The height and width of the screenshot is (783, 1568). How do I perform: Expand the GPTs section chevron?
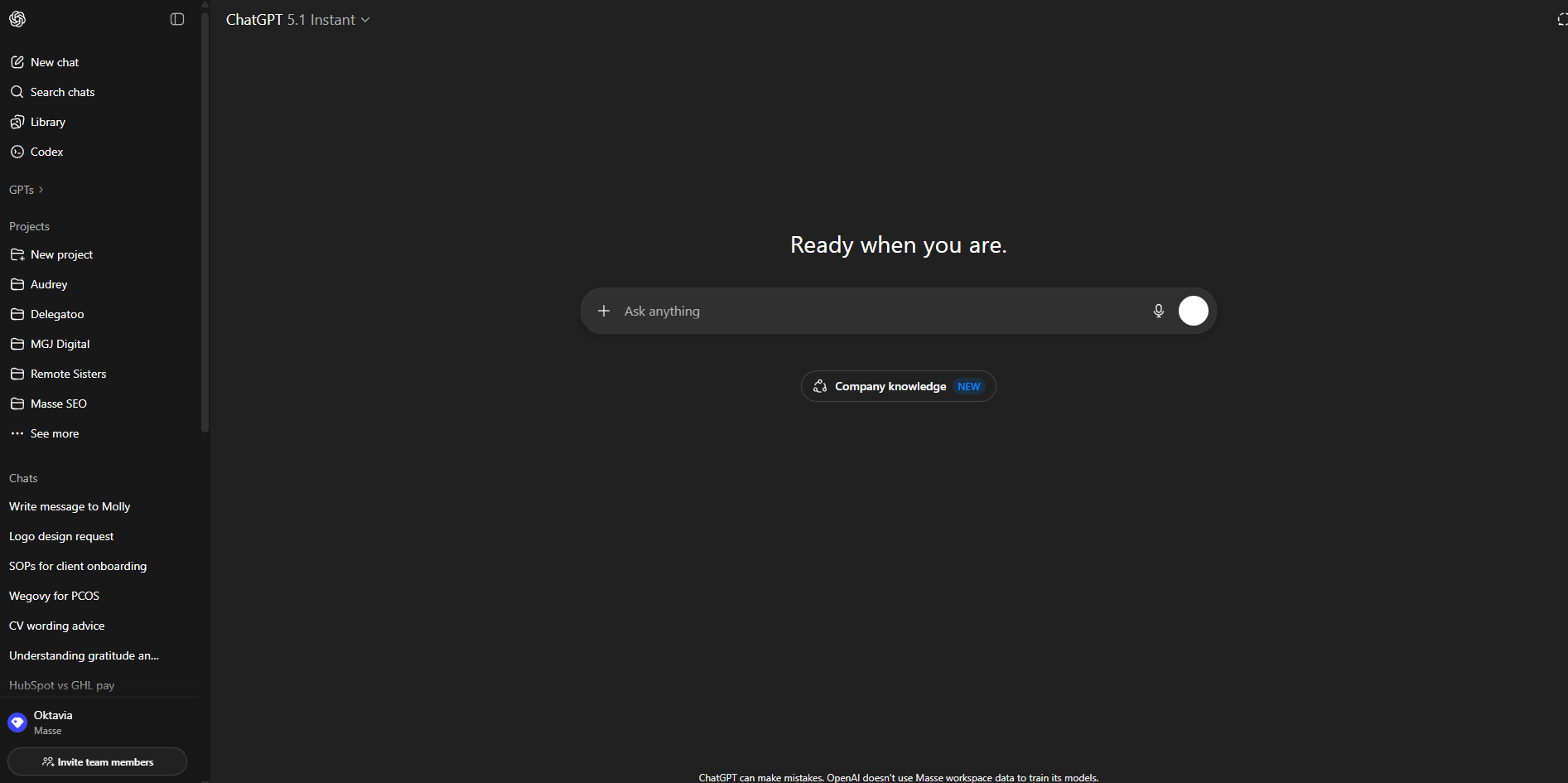point(41,190)
